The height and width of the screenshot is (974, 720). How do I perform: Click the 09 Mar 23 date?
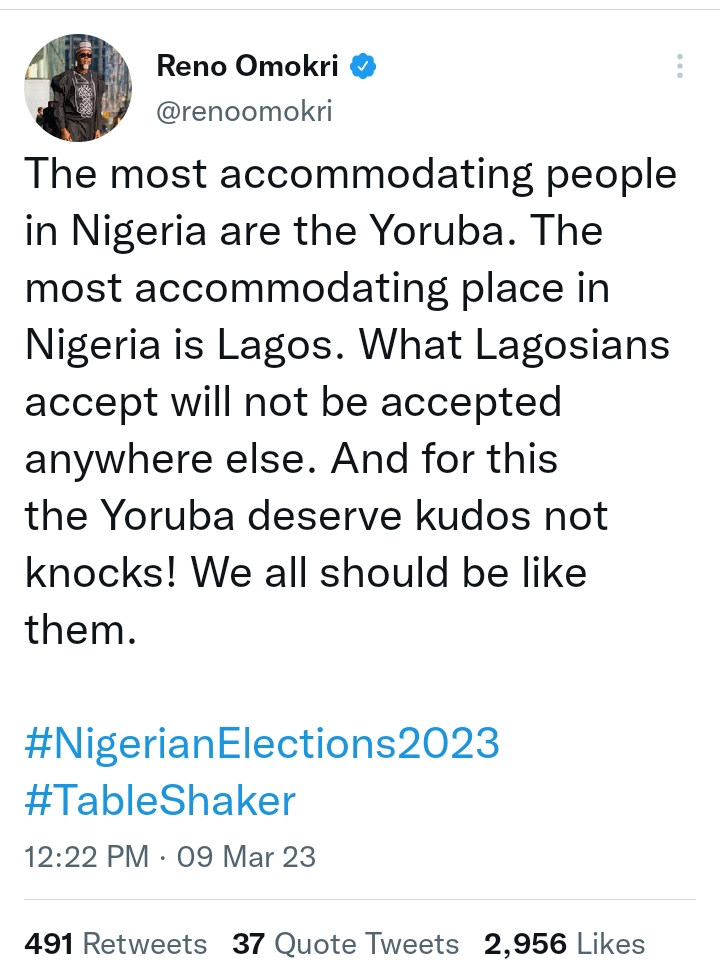click(x=246, y=857)
